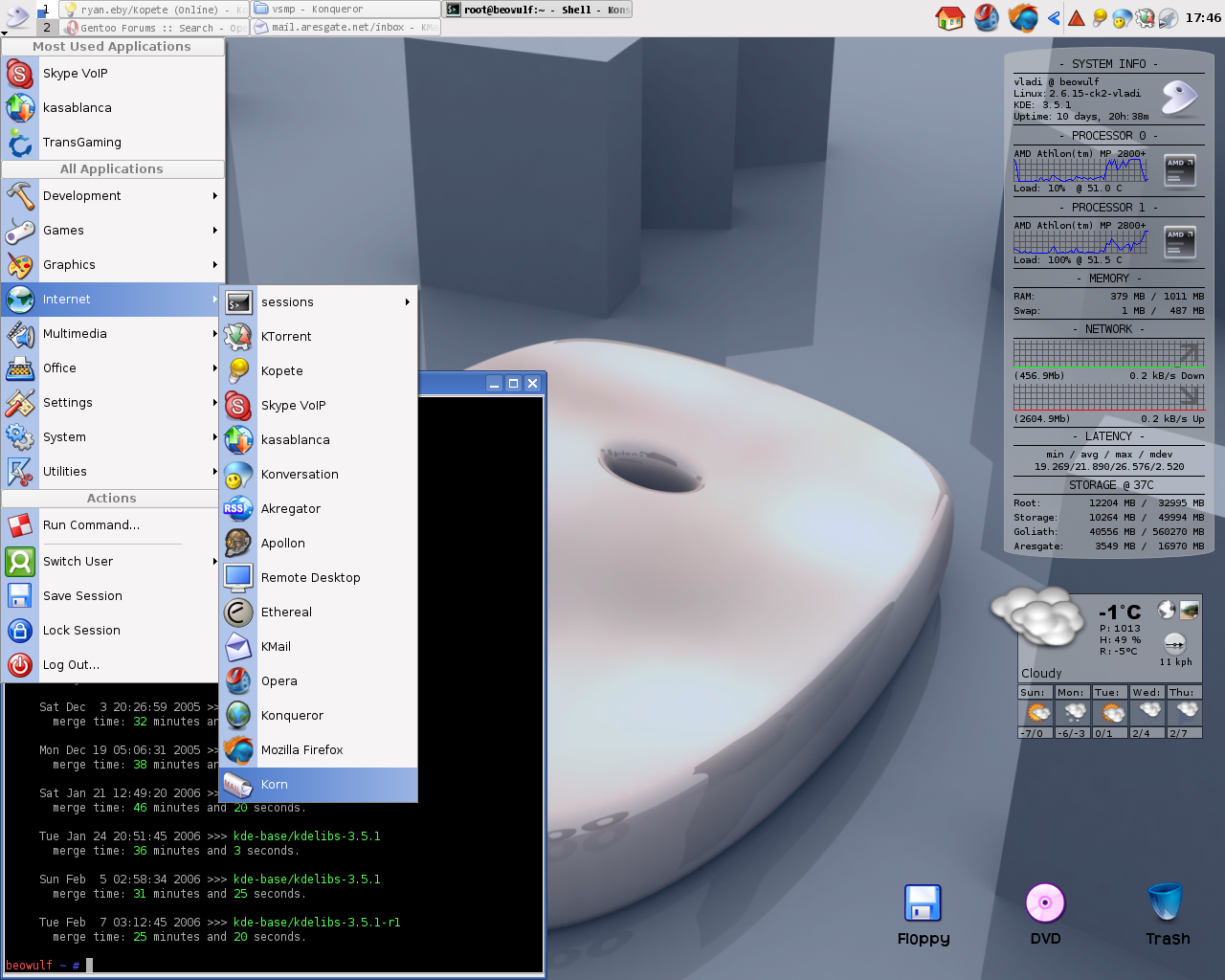The width and height of the screenshot is (1225, 980).
Task: Click the 17:46 panel clock
Action: (x=1203, y=17)
